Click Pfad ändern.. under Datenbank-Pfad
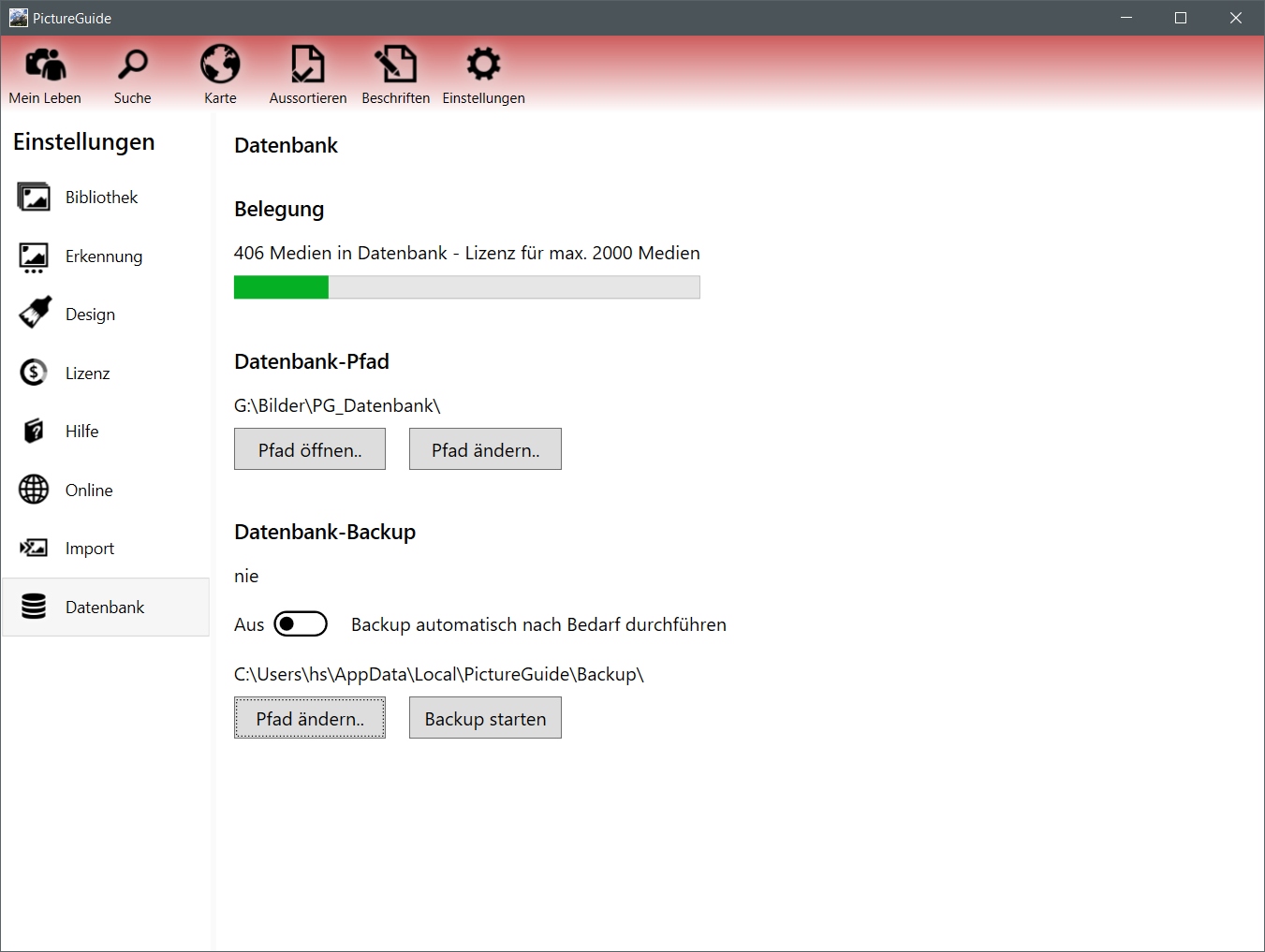 coord(485,449)
